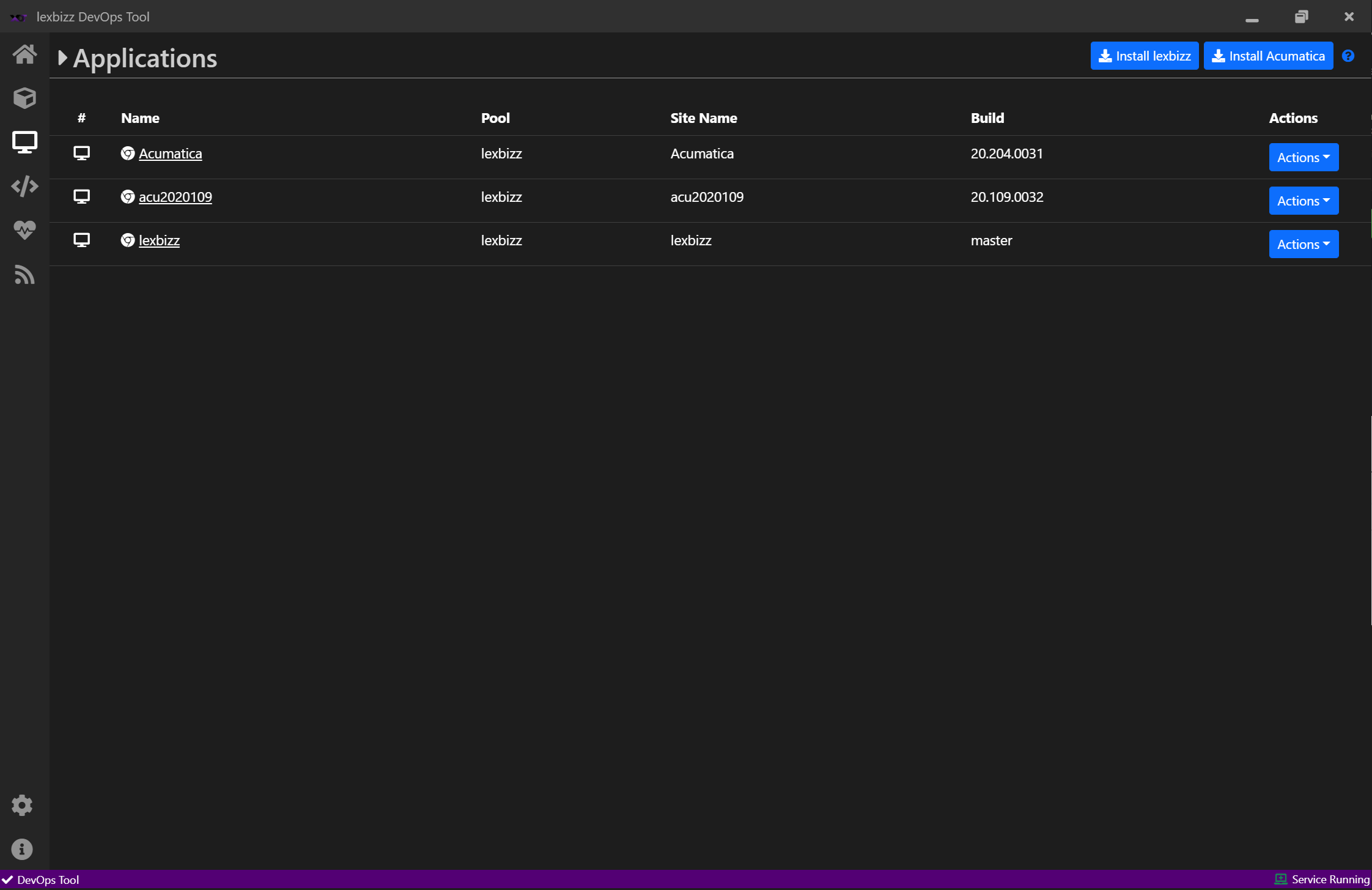Open the Acumatica application link

click(x=170, y=154)
